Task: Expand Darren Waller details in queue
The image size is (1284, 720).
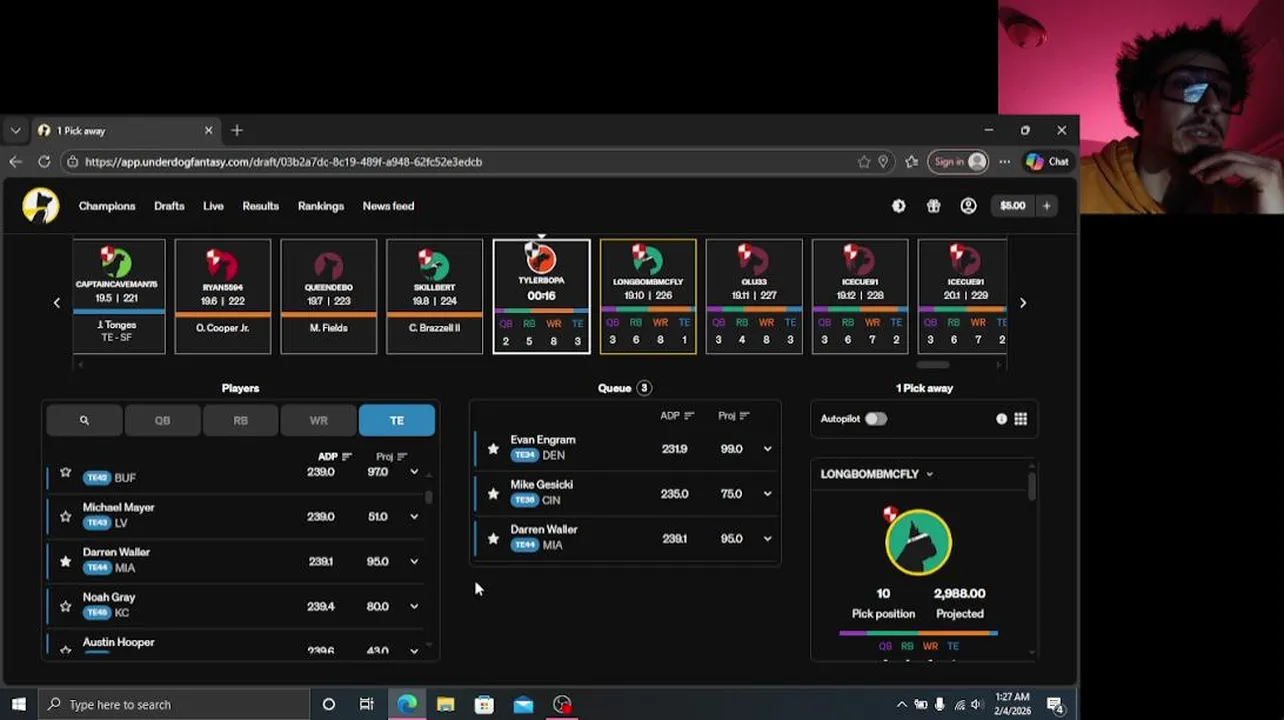Action: (767, 539)
